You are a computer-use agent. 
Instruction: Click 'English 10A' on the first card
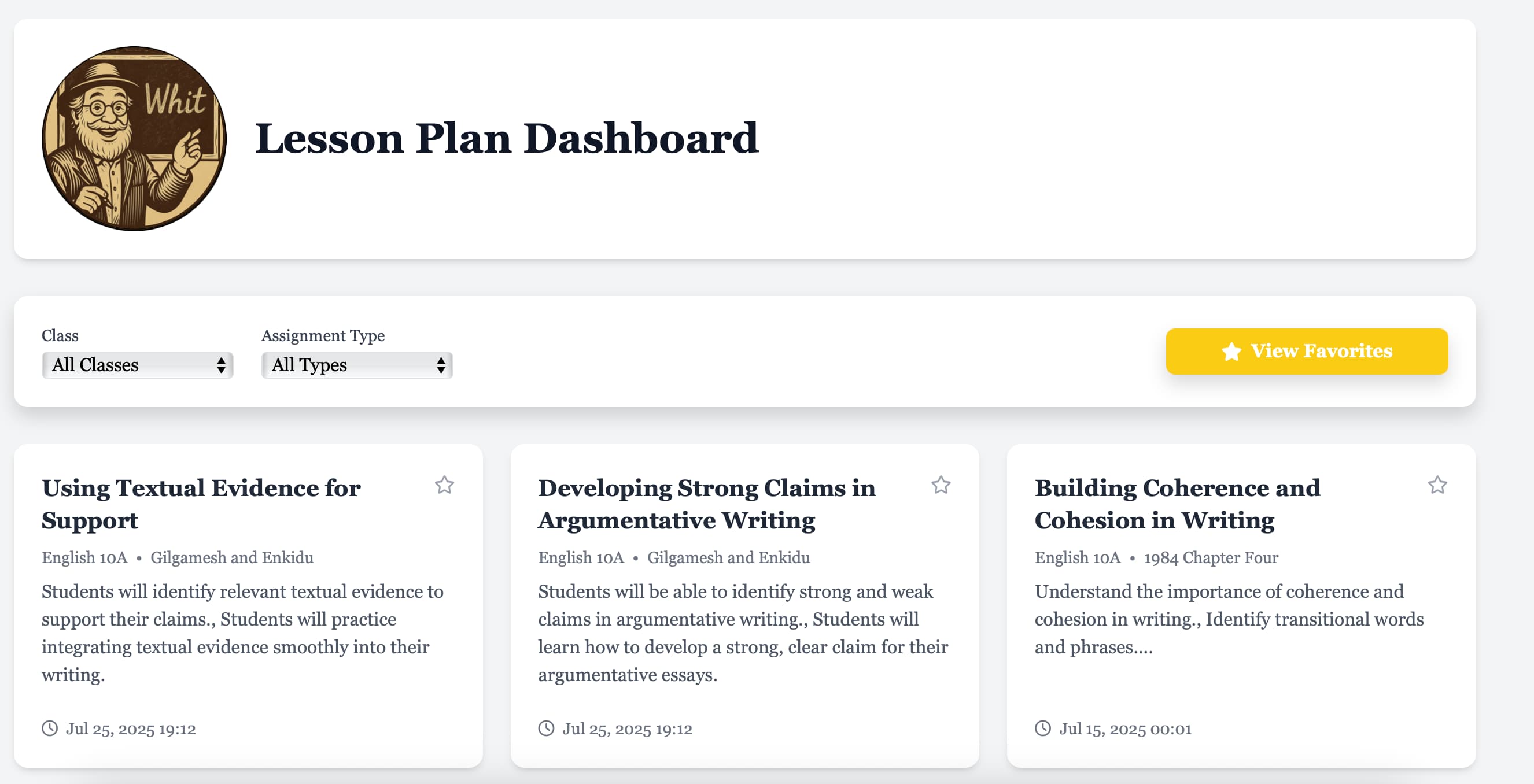tap(84, 558)
